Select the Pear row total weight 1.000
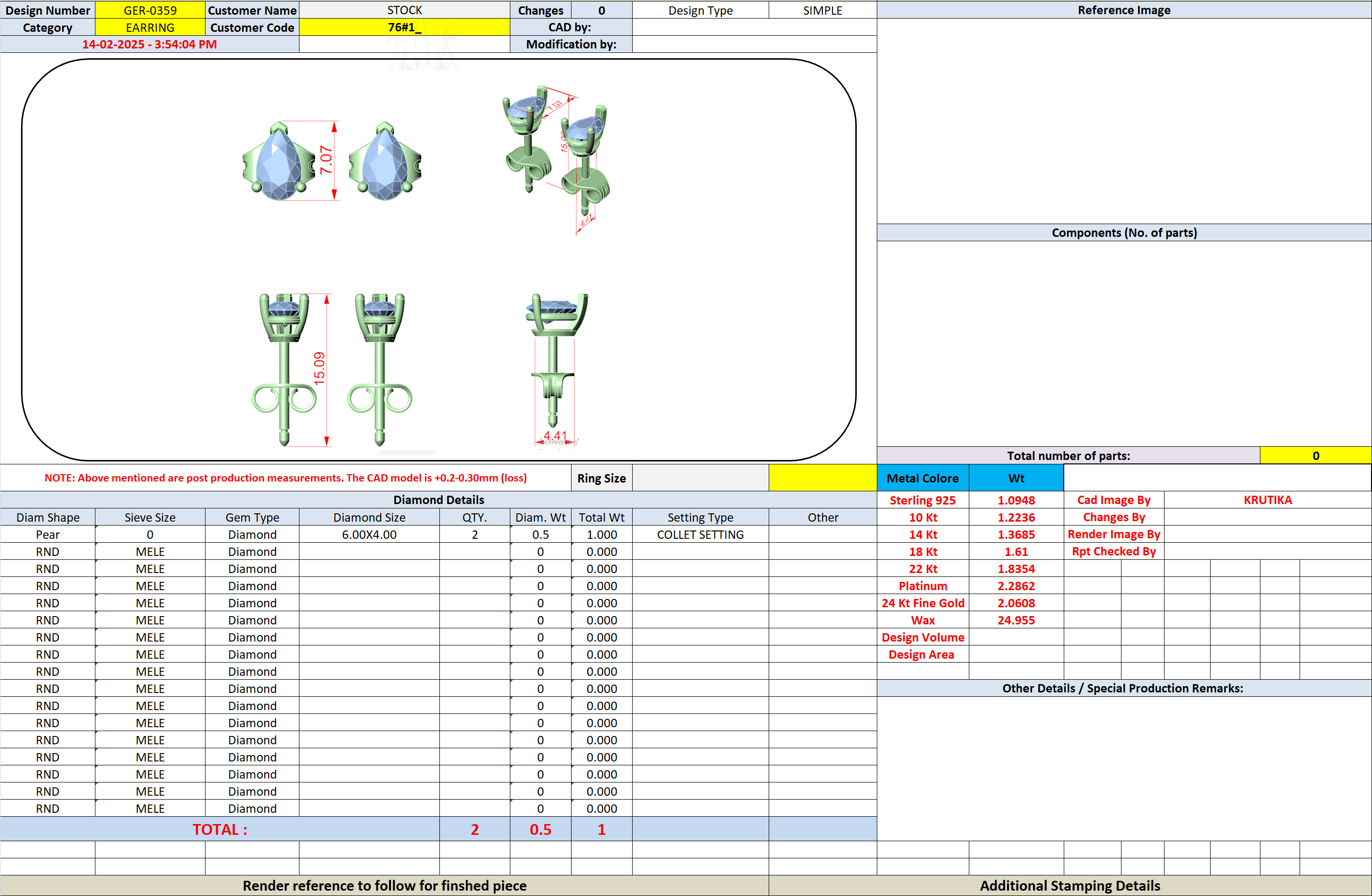Screen dimensions: 1372x896 tap(602, 534)
